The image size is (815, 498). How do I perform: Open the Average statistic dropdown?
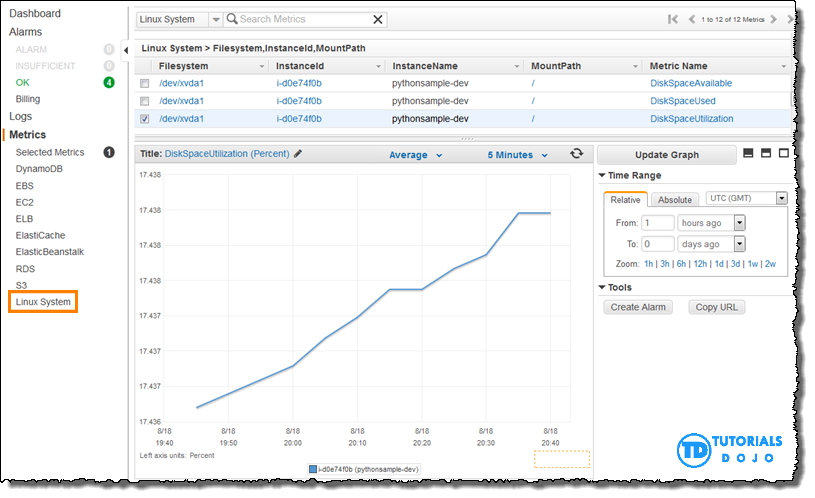[x=415, y=155]
